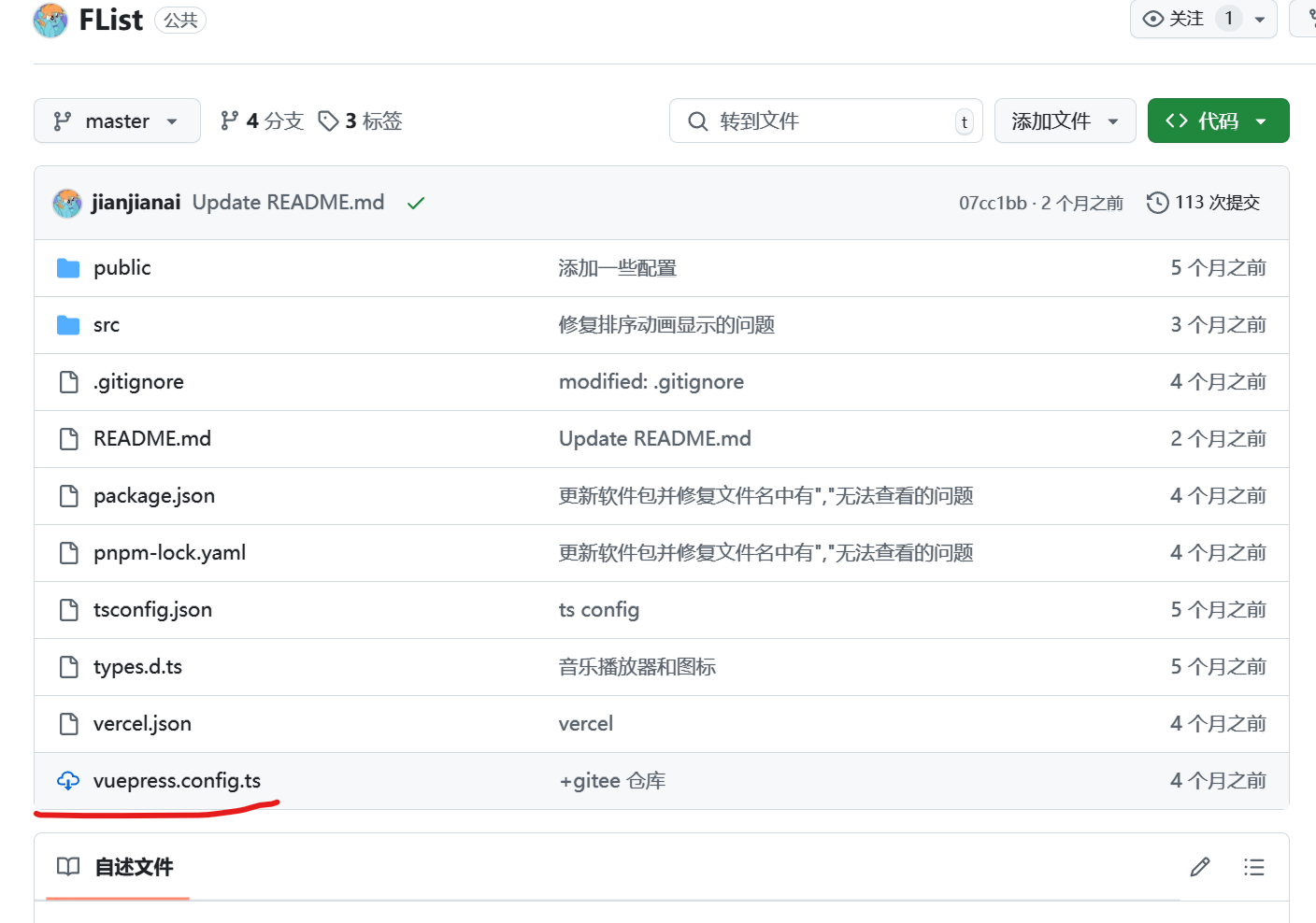
Task: Open the watch options dropdown arrow
Action: pyautogui.click(x=1260, y=20)
